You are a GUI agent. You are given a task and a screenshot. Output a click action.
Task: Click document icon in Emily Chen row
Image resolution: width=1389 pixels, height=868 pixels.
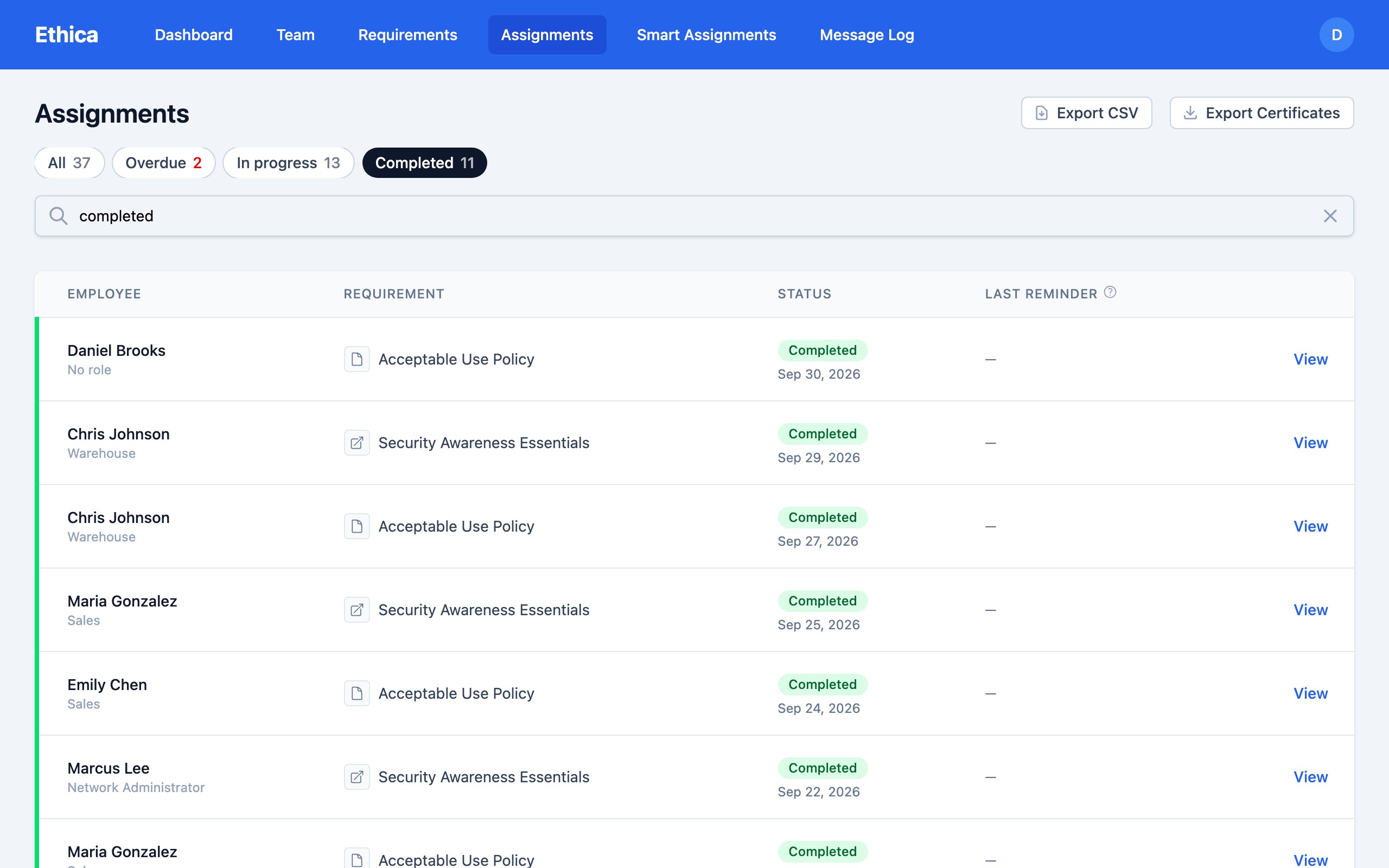(x=357, y=693)
